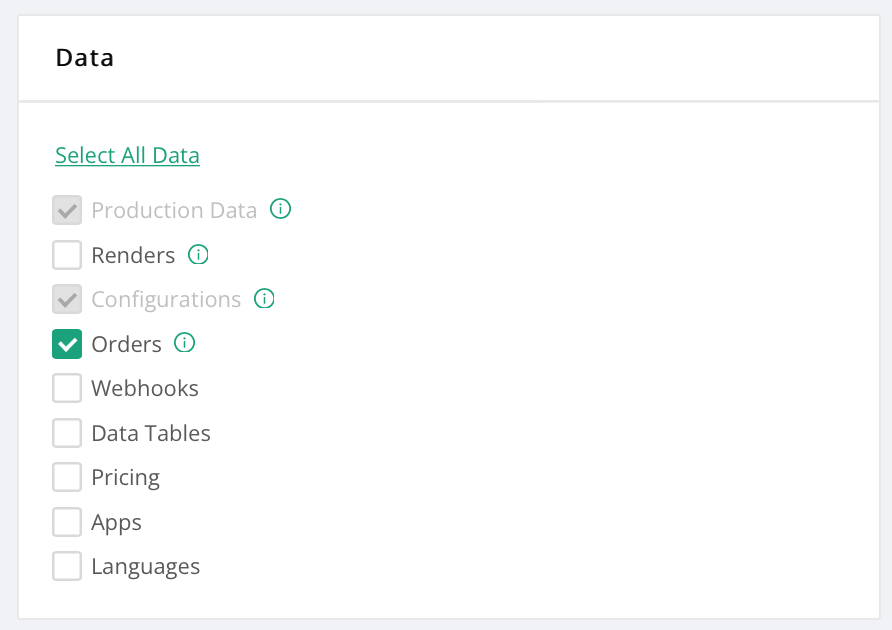Click info icon next to Configurations
The height and width of the screenshot is (630, 892).
tap(264, 299)
